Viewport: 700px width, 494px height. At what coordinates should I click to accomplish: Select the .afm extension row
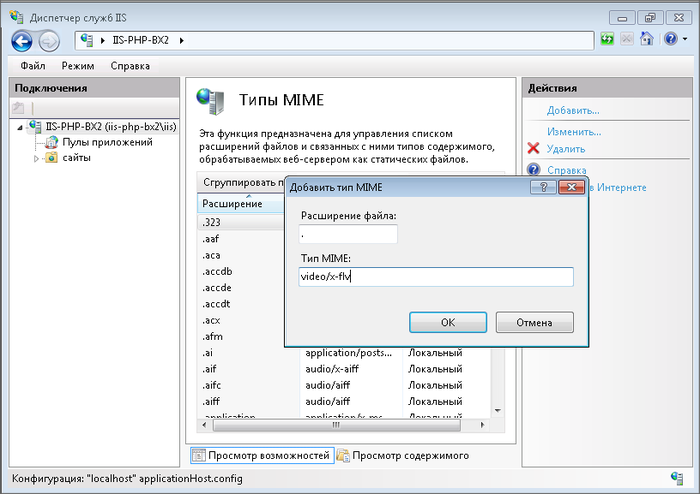pyautogui.click(x=241, y=336)
